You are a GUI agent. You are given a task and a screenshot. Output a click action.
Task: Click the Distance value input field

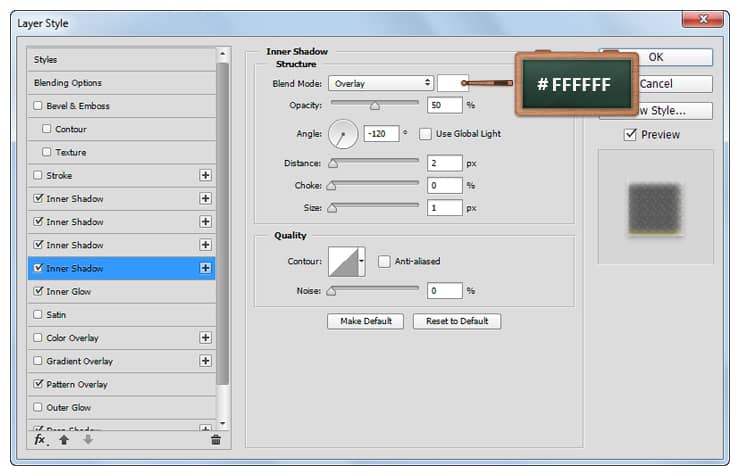pyautogui.click(x=445, y=163)
